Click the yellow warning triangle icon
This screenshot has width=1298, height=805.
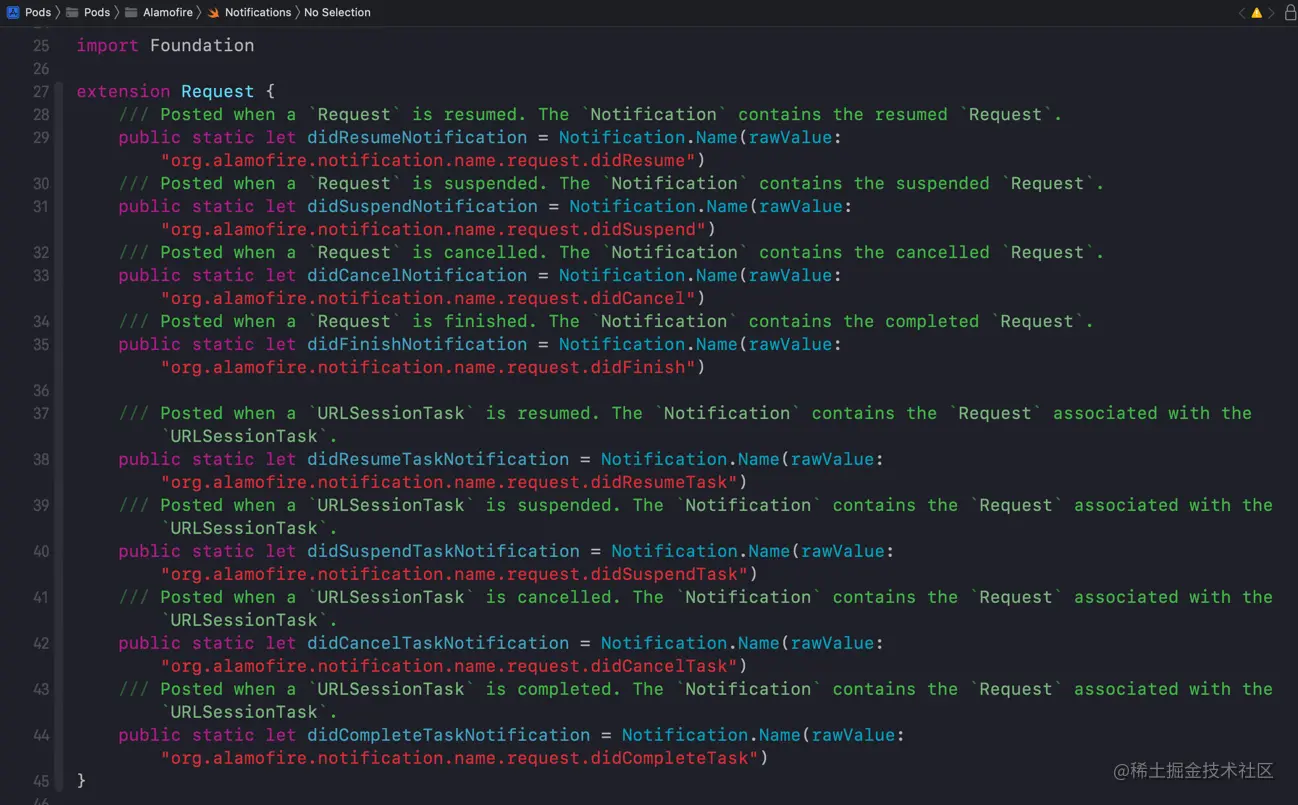[1257, 13]
